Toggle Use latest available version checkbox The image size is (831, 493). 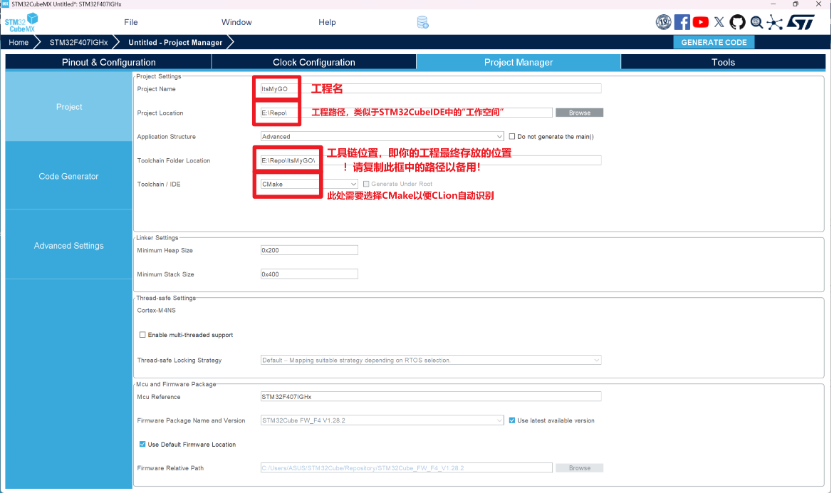[512, 420]
